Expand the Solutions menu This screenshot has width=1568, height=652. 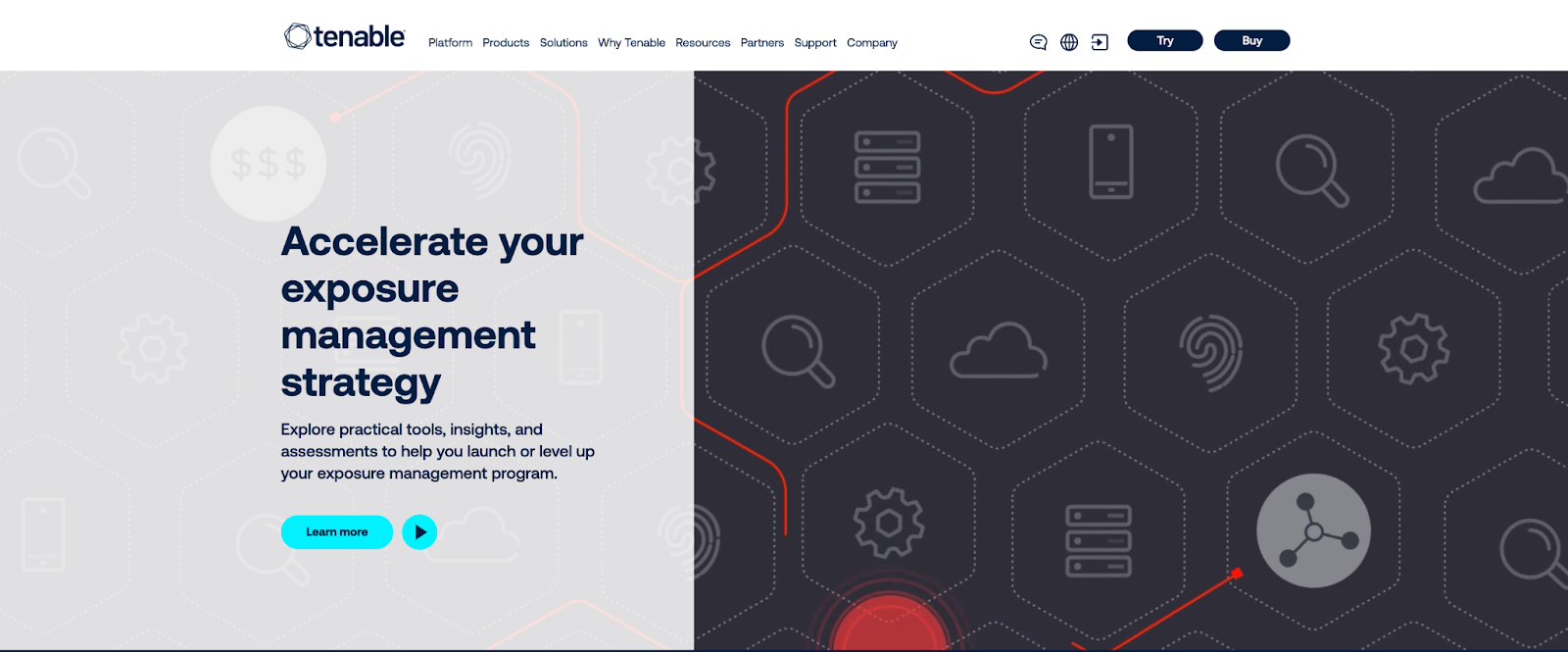563,43
